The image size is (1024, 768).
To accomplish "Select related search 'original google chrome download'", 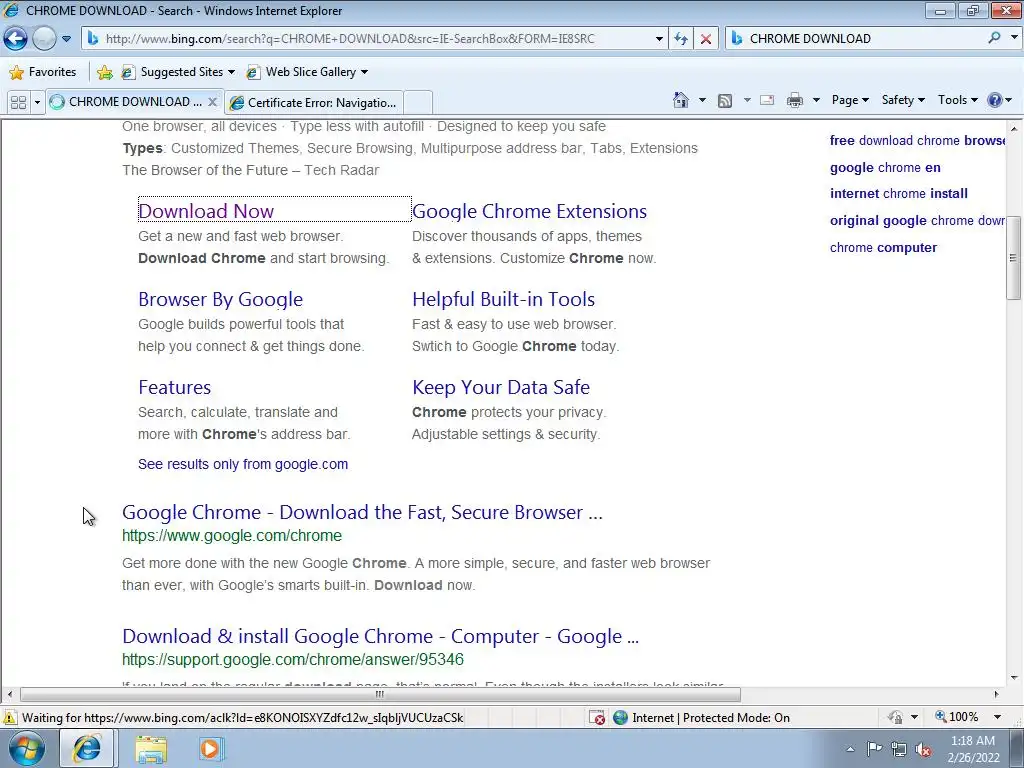I will 918,221.
